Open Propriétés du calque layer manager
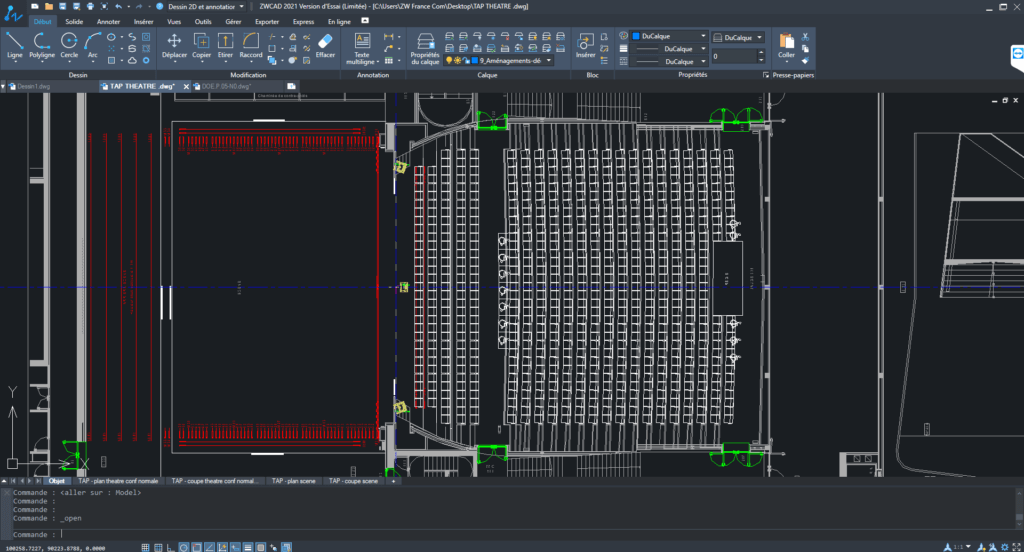 (425, 48)
